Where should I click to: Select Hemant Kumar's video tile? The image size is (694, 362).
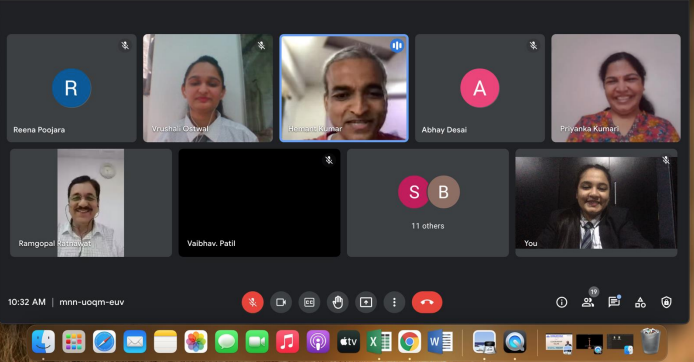pyautogui.click(x=344, y=88)
